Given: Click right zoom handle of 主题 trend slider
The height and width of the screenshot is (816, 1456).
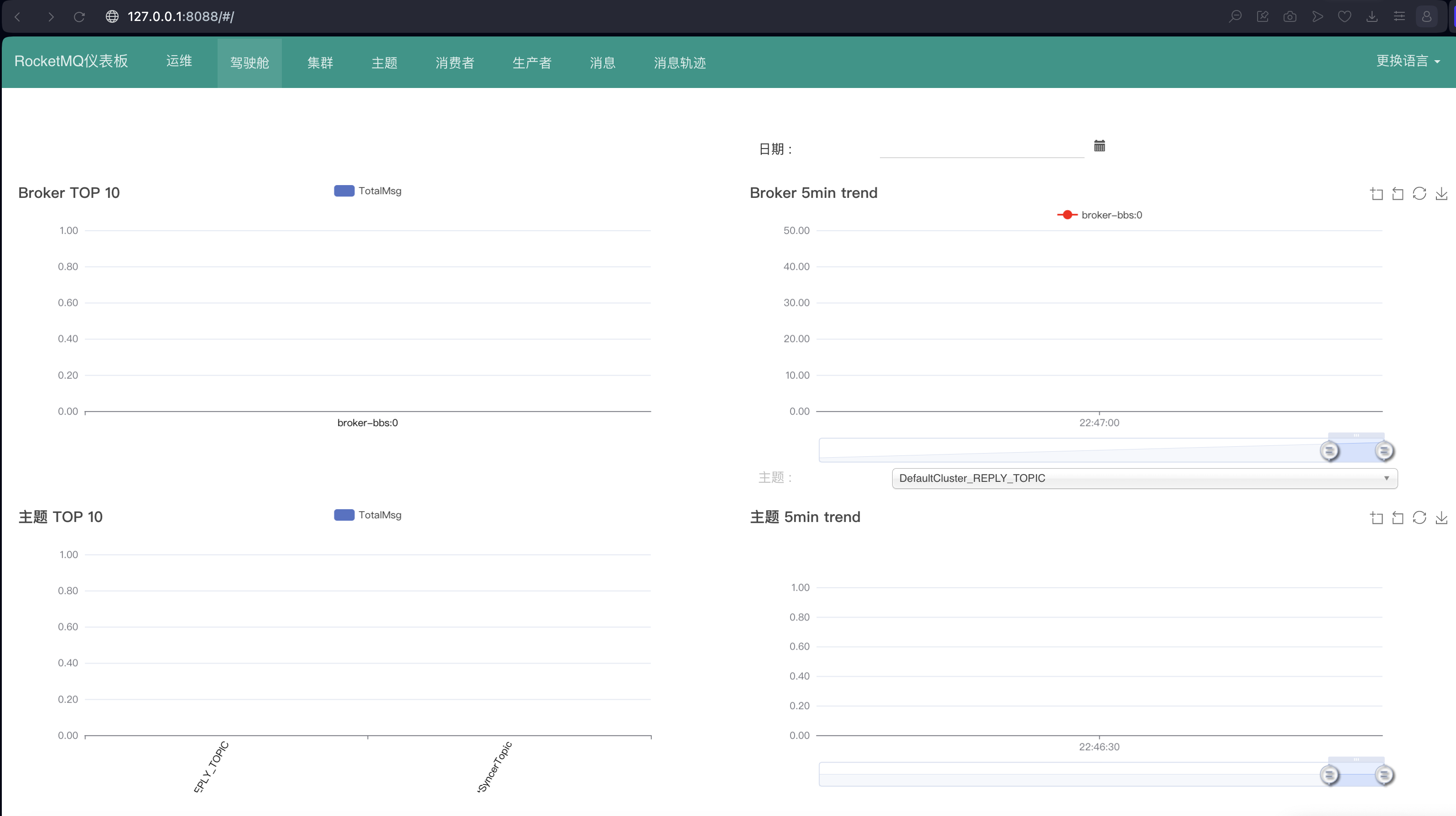Looking at the screenshot, I should (1383, 775).
